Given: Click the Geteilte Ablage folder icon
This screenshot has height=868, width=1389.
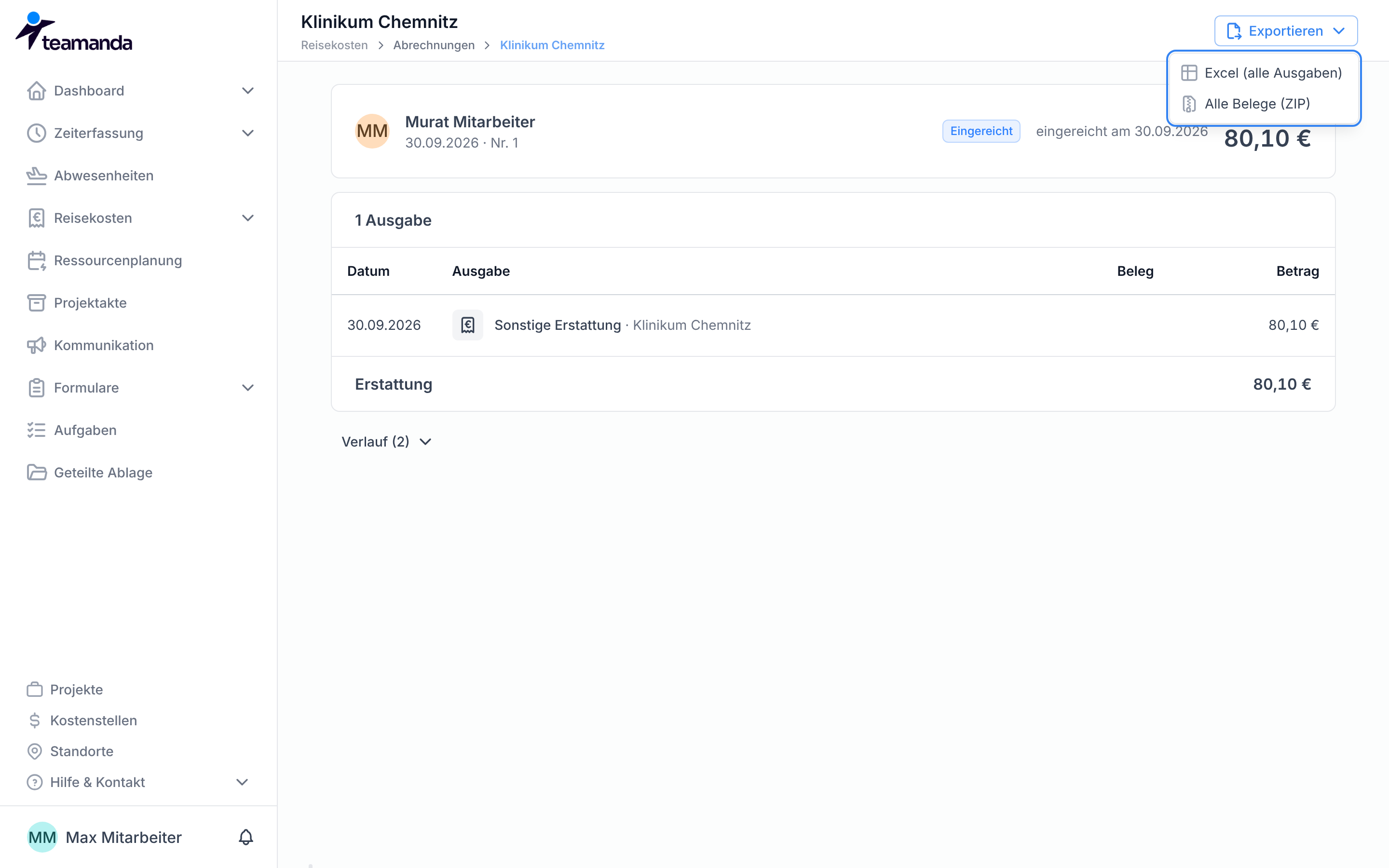Looking at the screenshot, I should [36, 473].
